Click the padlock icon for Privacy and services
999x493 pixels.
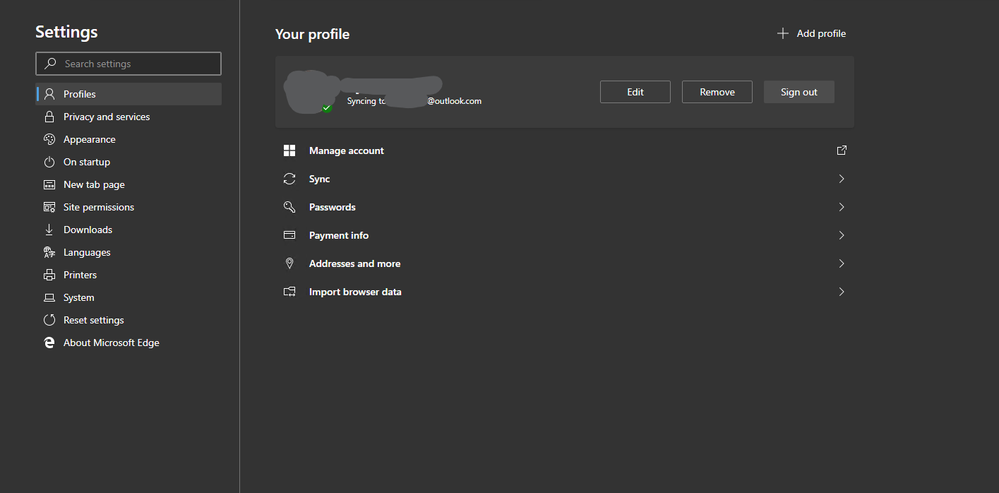click(x=49, y=117)
